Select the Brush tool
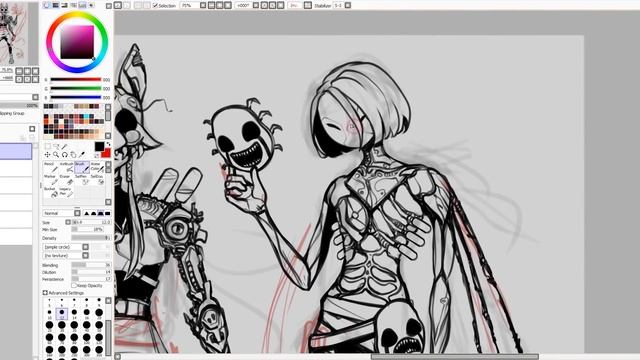The image size is (640, 360). [x=82, y=167]
